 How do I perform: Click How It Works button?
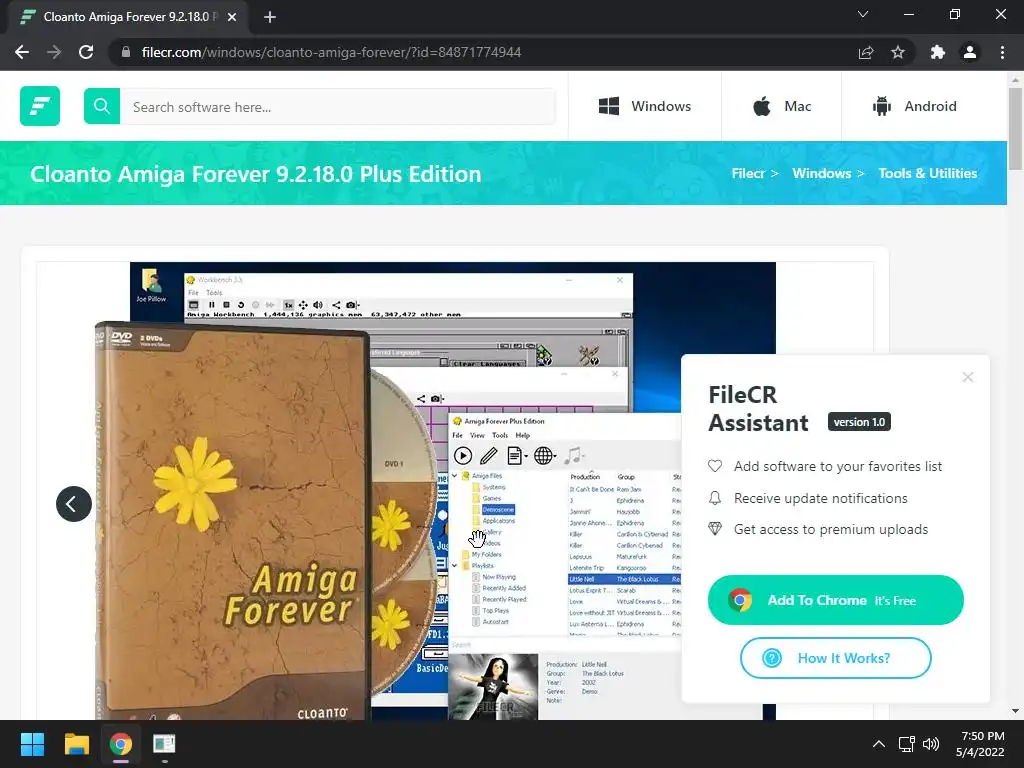pyautogui.click(x=835, y=658)
